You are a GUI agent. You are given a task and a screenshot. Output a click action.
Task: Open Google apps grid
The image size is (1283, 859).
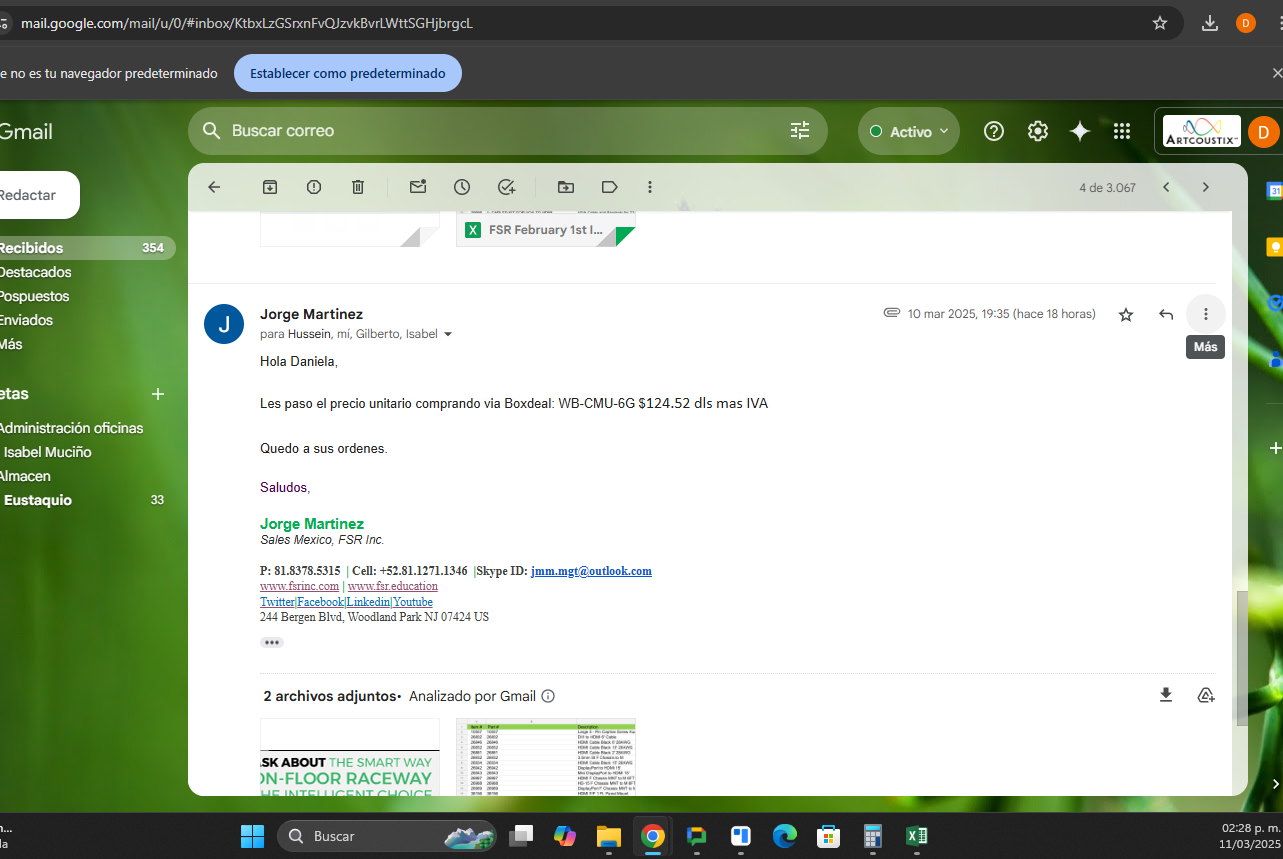point(1122,131)
